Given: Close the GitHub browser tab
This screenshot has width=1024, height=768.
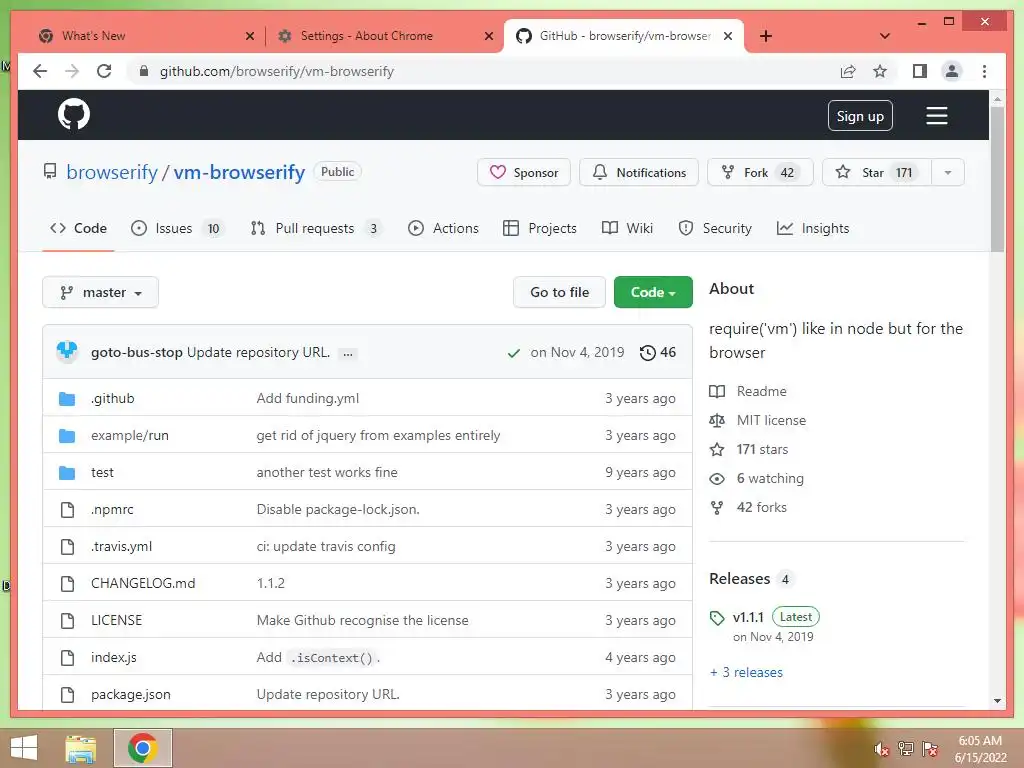Looking at the screenshot, I should tap(728, 36).
